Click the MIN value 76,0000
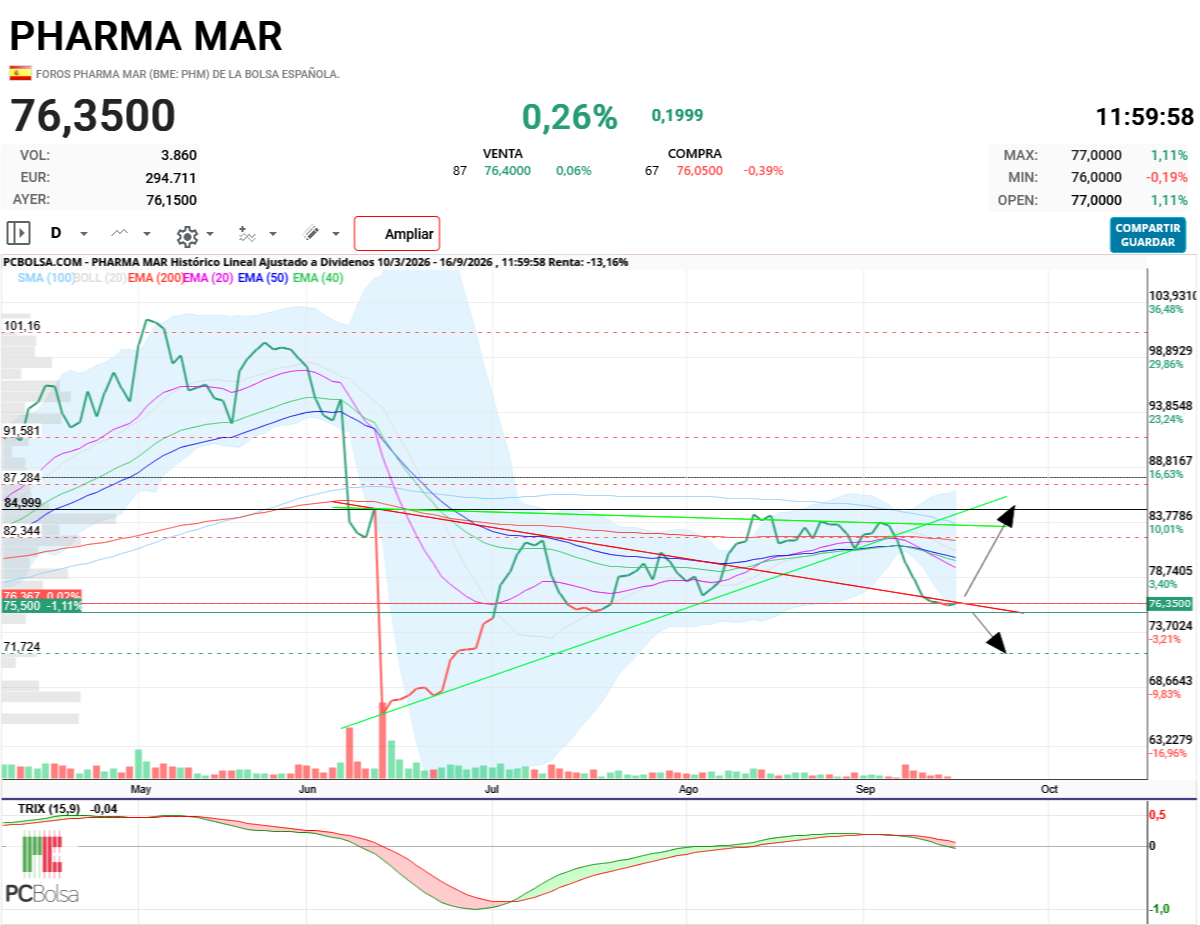This screenshot has width=1200, height=925. click(x=1095, y=177)
